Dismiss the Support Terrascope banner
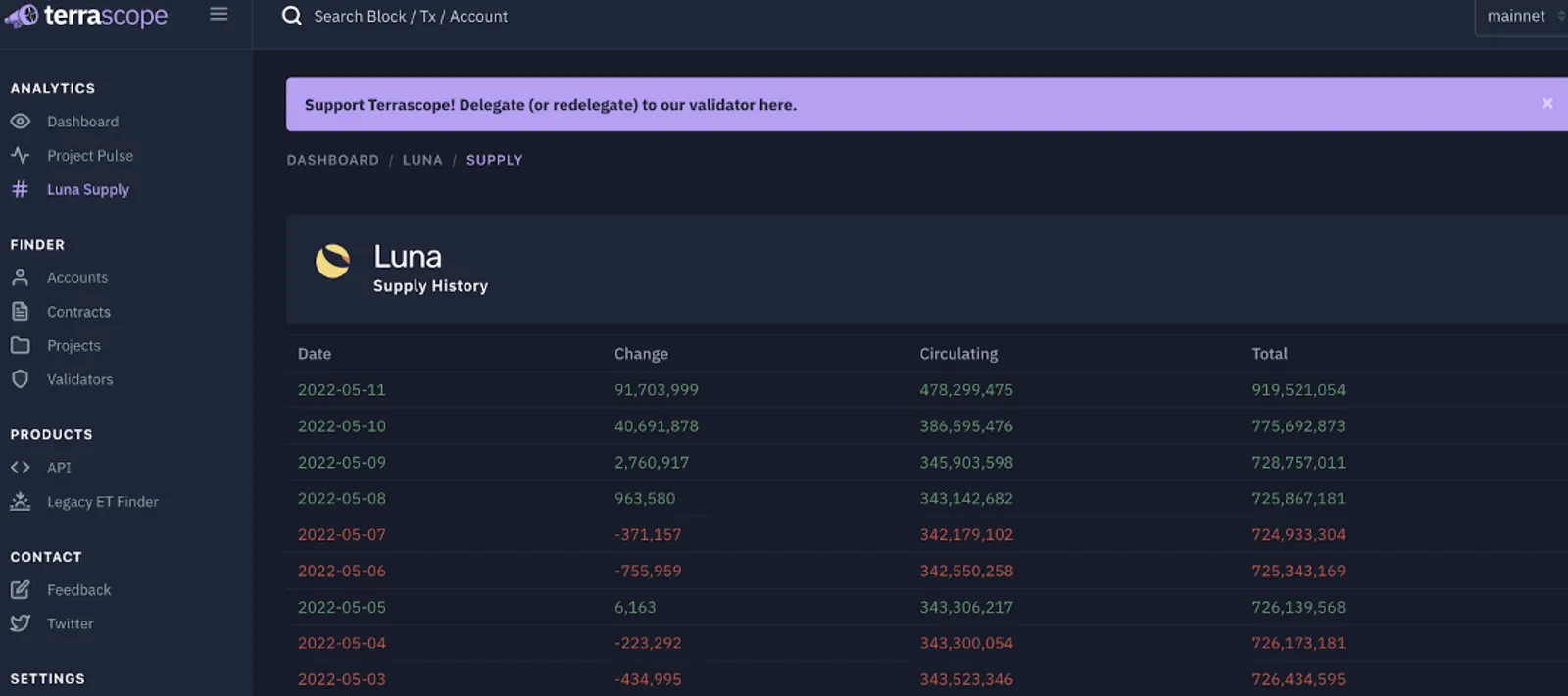This screenshot has width=1568, height=696. 1547,104
